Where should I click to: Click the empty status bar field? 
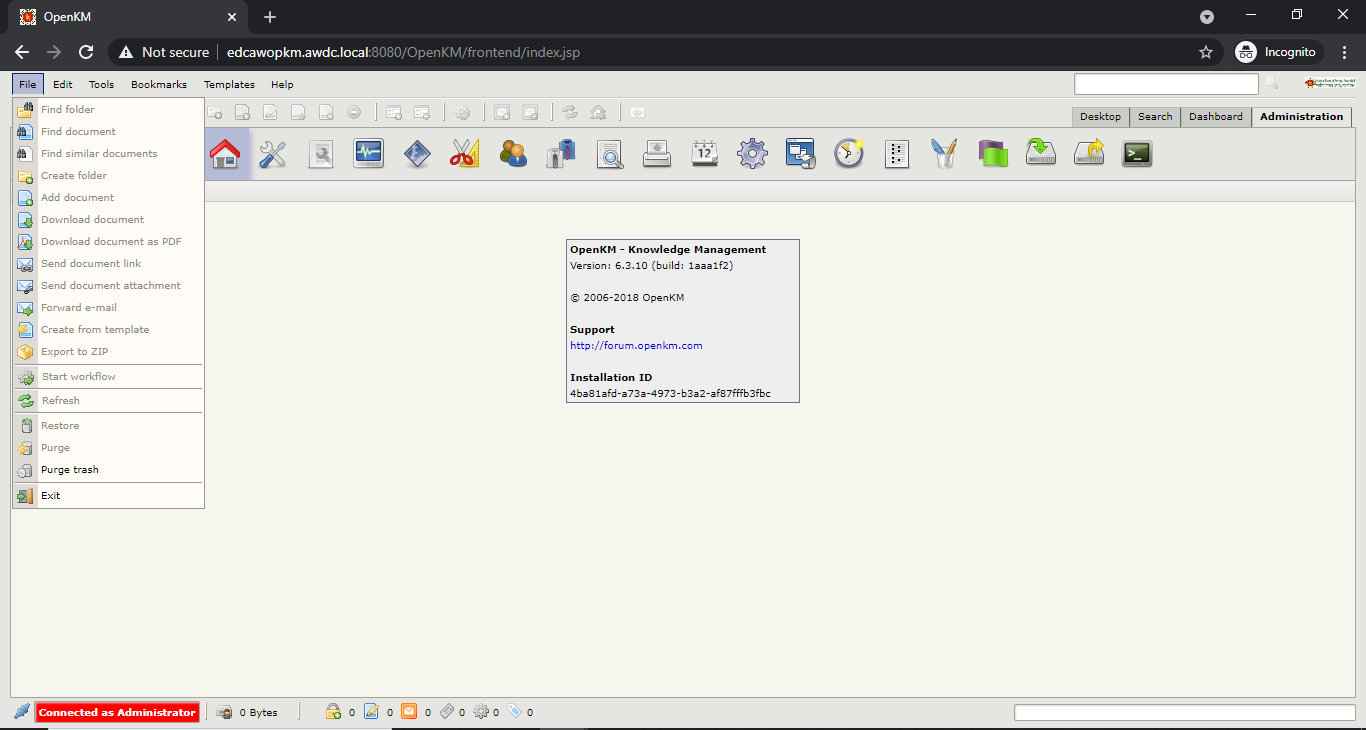1184,713
